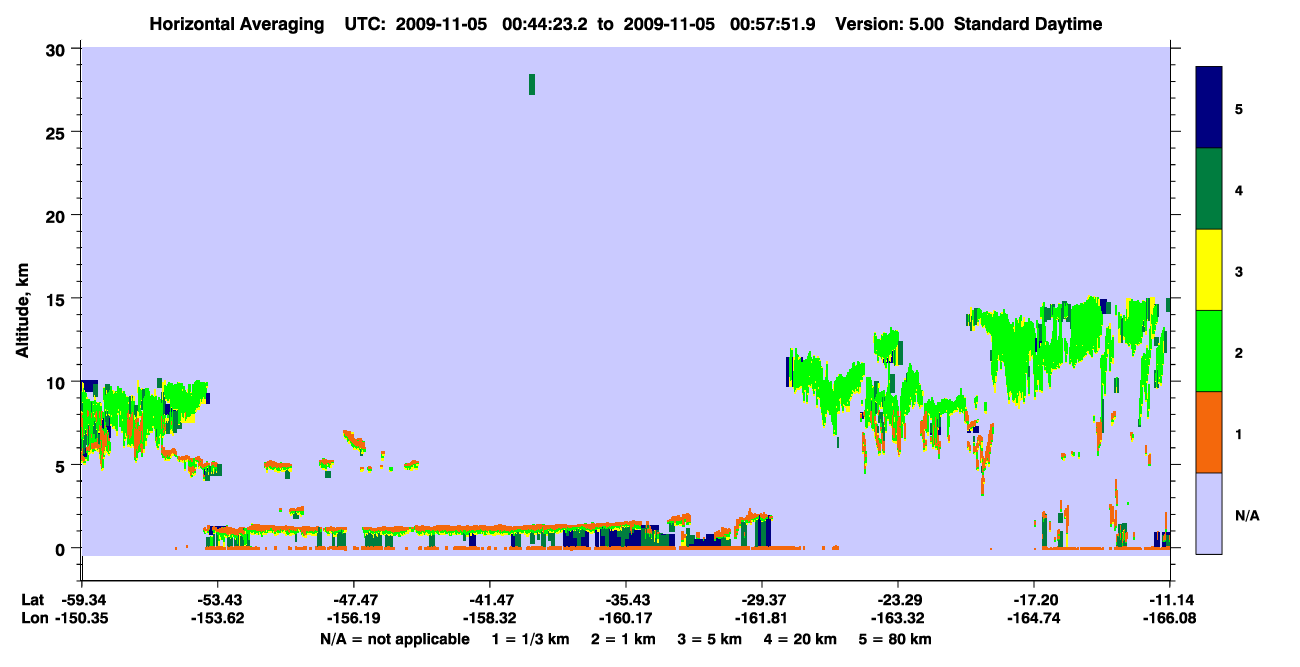
Task: Click the lavender N/A colorbar swatch
Action: pyautogui.click(x=1209, y=513)
